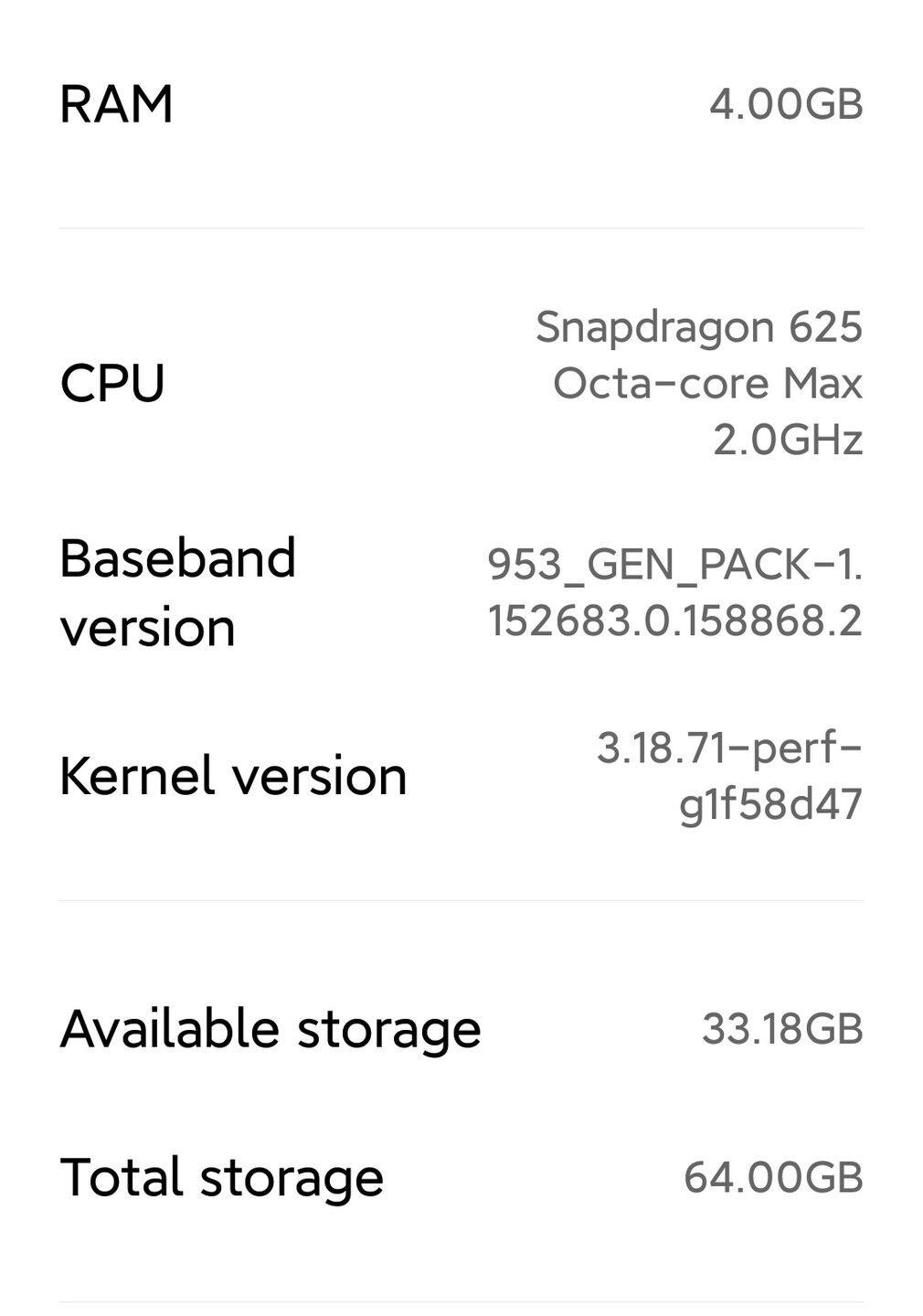Click the g1f58d47 kernel hash
This screenshot has height=1316, width=923.
770,804
